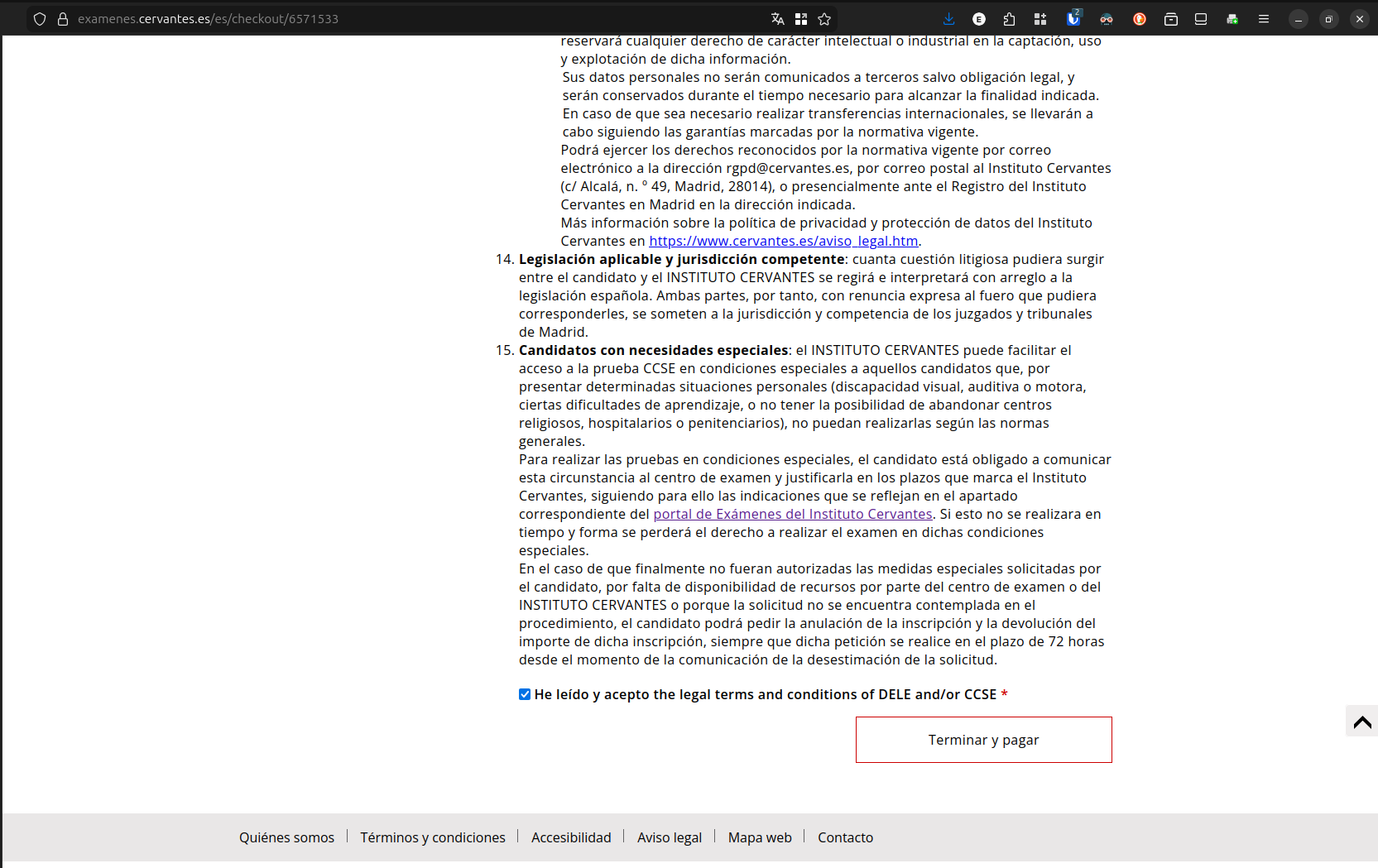Click the translate page icon

pyautogui.click(x=777, y=19)
